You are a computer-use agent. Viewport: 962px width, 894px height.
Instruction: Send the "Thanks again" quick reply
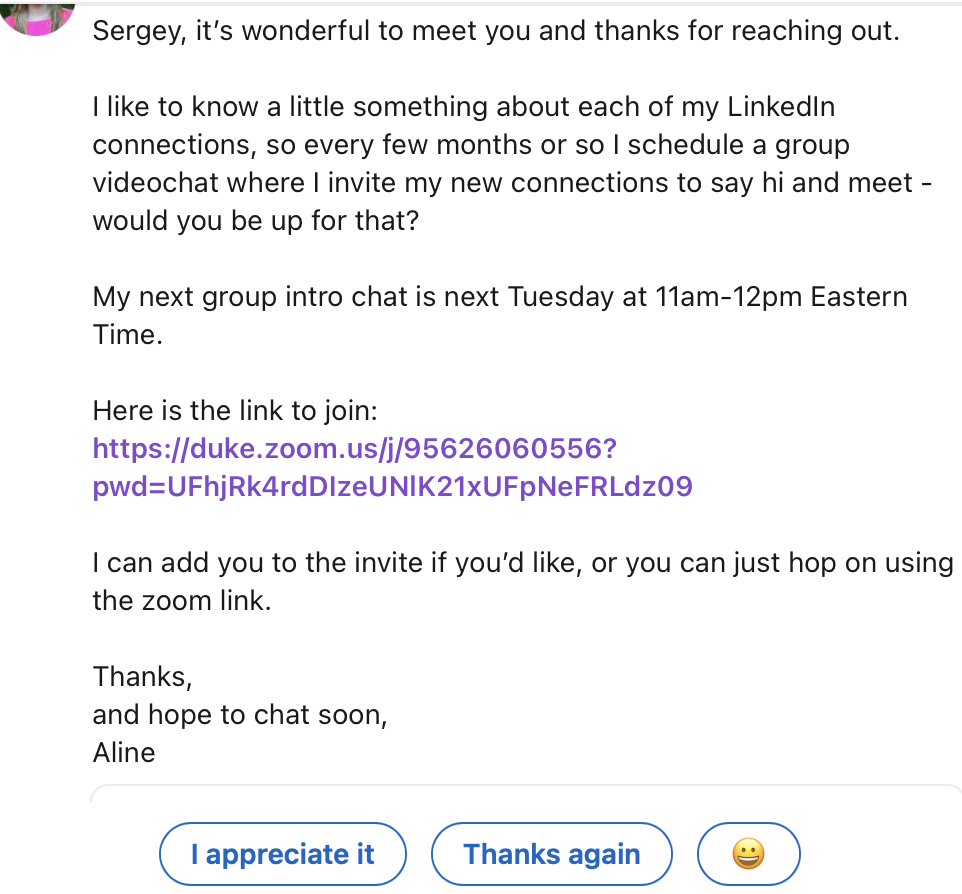point(552,854)
